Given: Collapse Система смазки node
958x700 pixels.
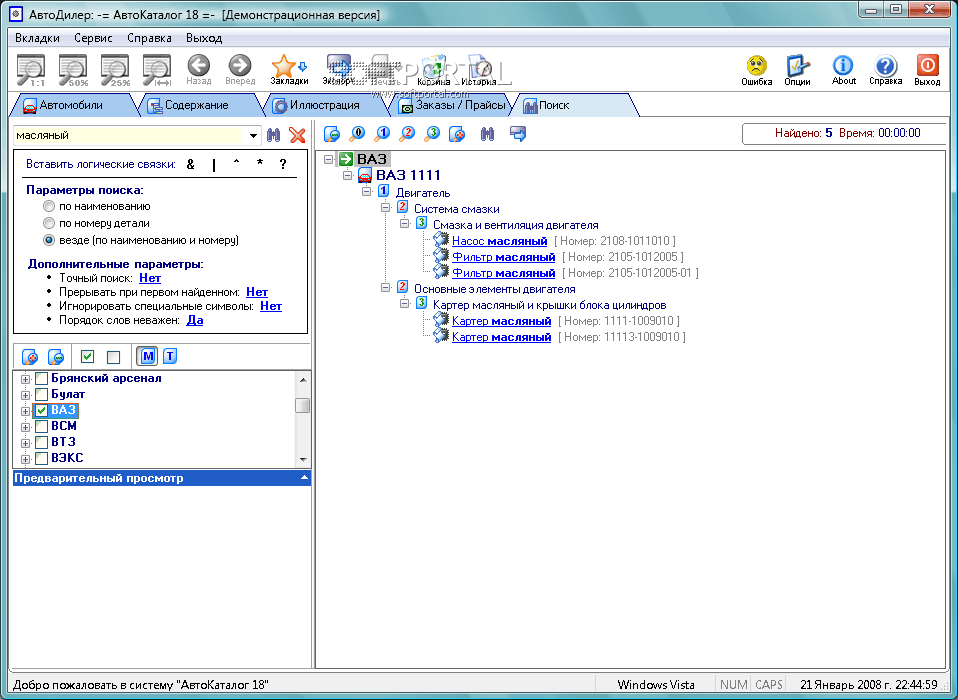Looking at the screenshot, I should [386, 208].
